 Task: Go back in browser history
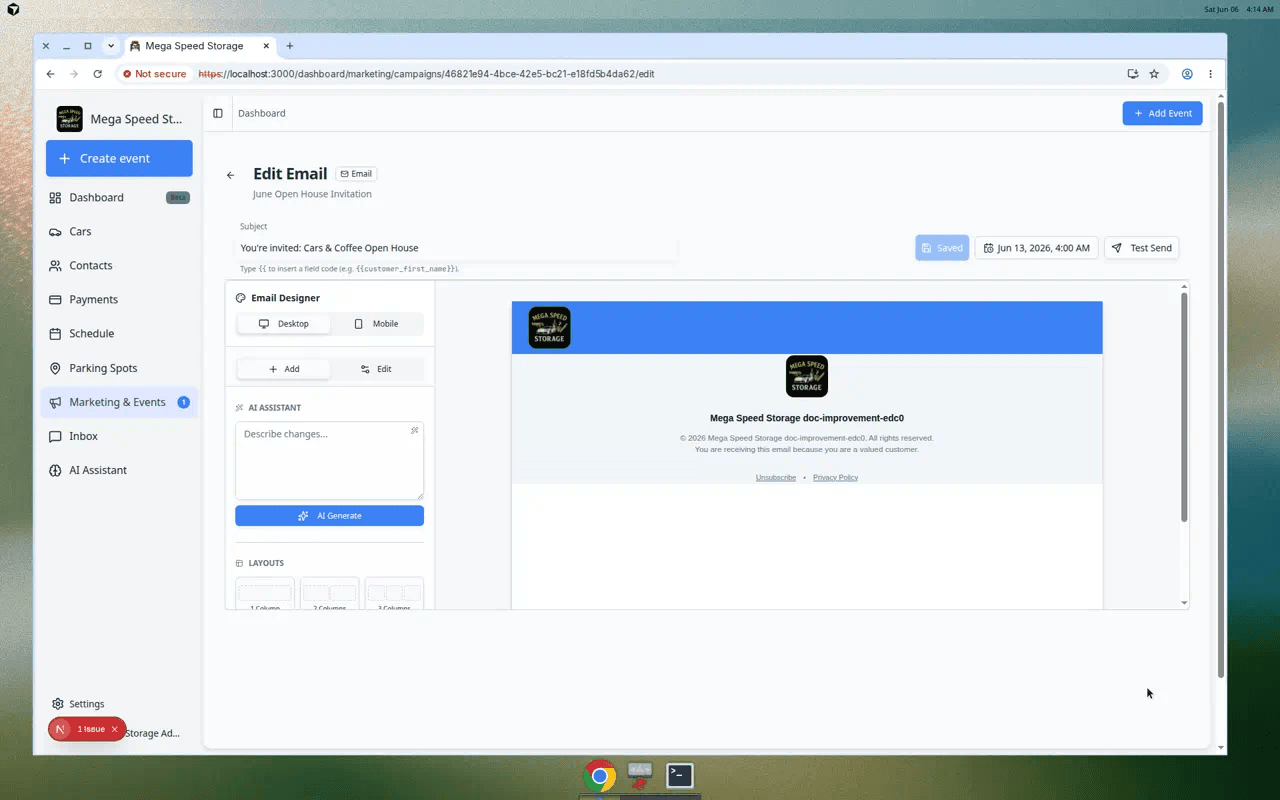[51, 74]
